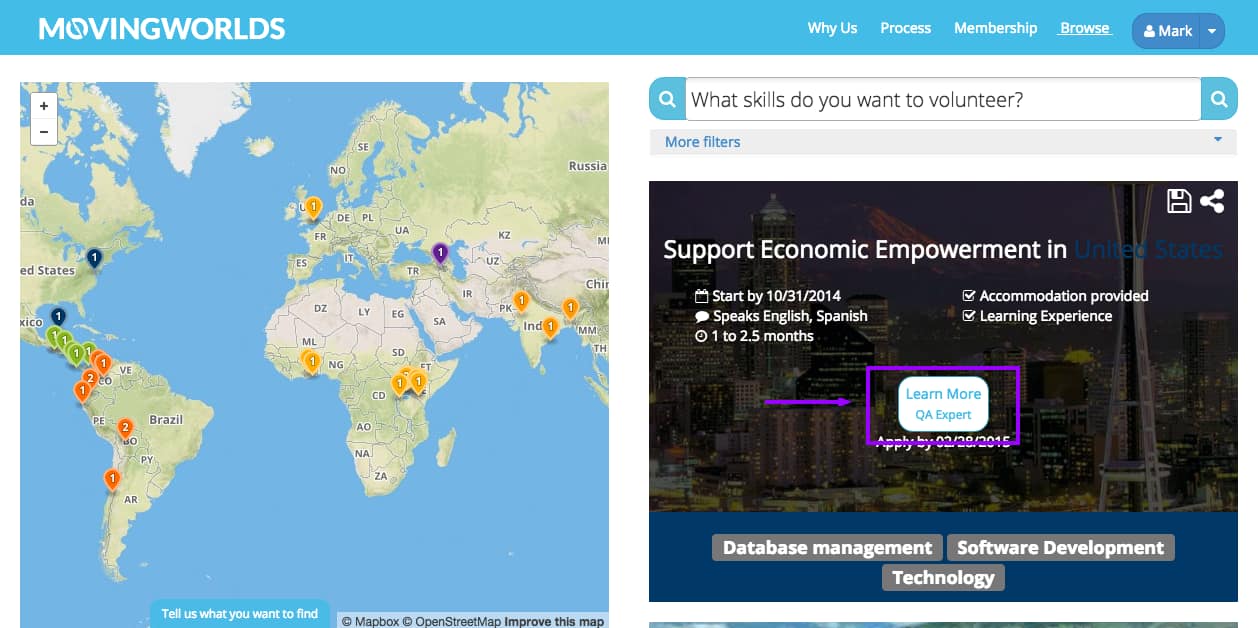1258x628 pixels.
Task: Toggle the Accommodation provided checkbox
Action: pos(969,295)
